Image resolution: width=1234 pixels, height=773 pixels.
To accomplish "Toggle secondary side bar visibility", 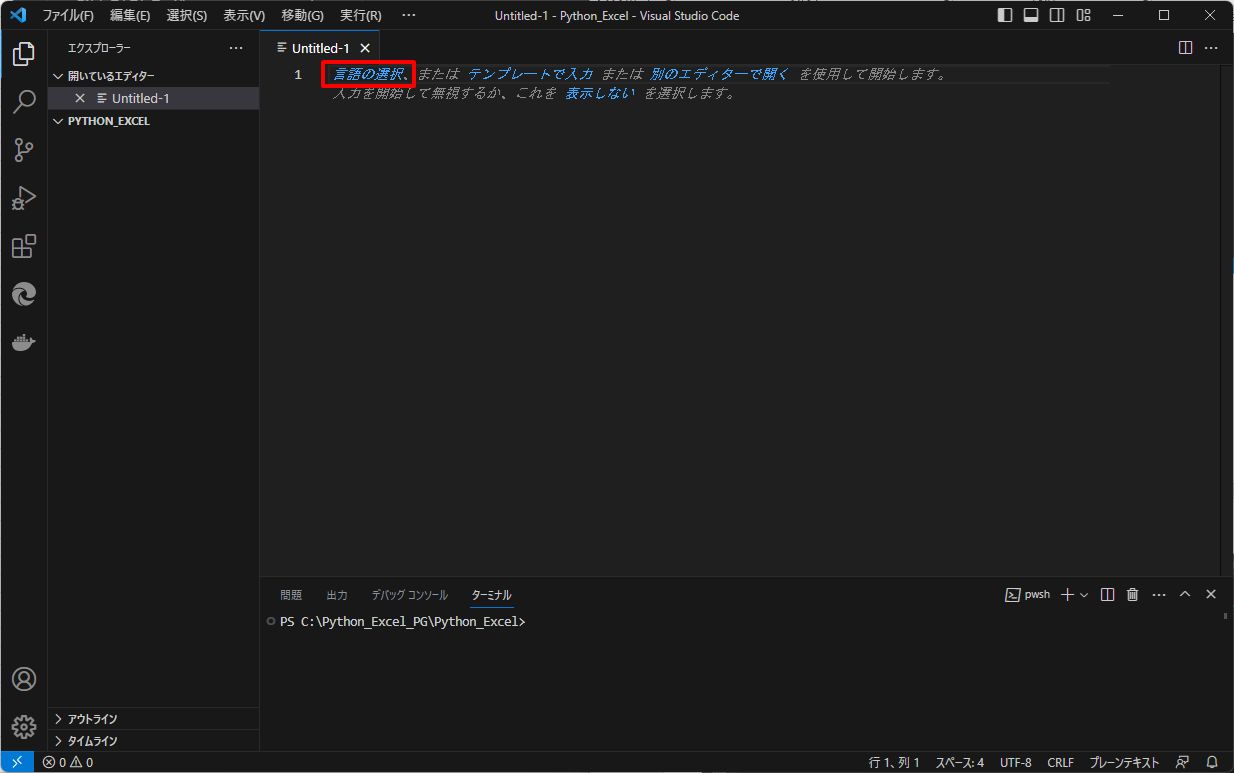I will (1057, 15).
